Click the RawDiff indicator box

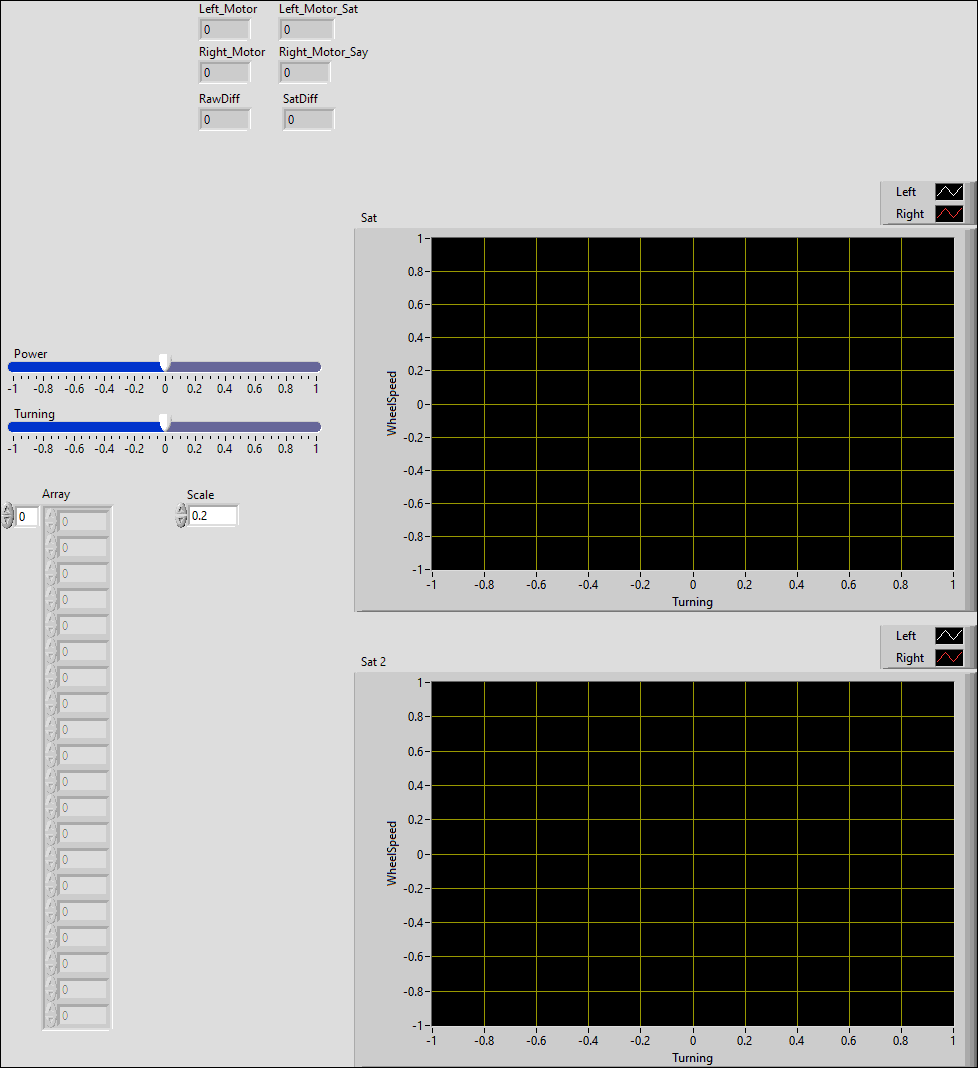[x=224, y=120]
